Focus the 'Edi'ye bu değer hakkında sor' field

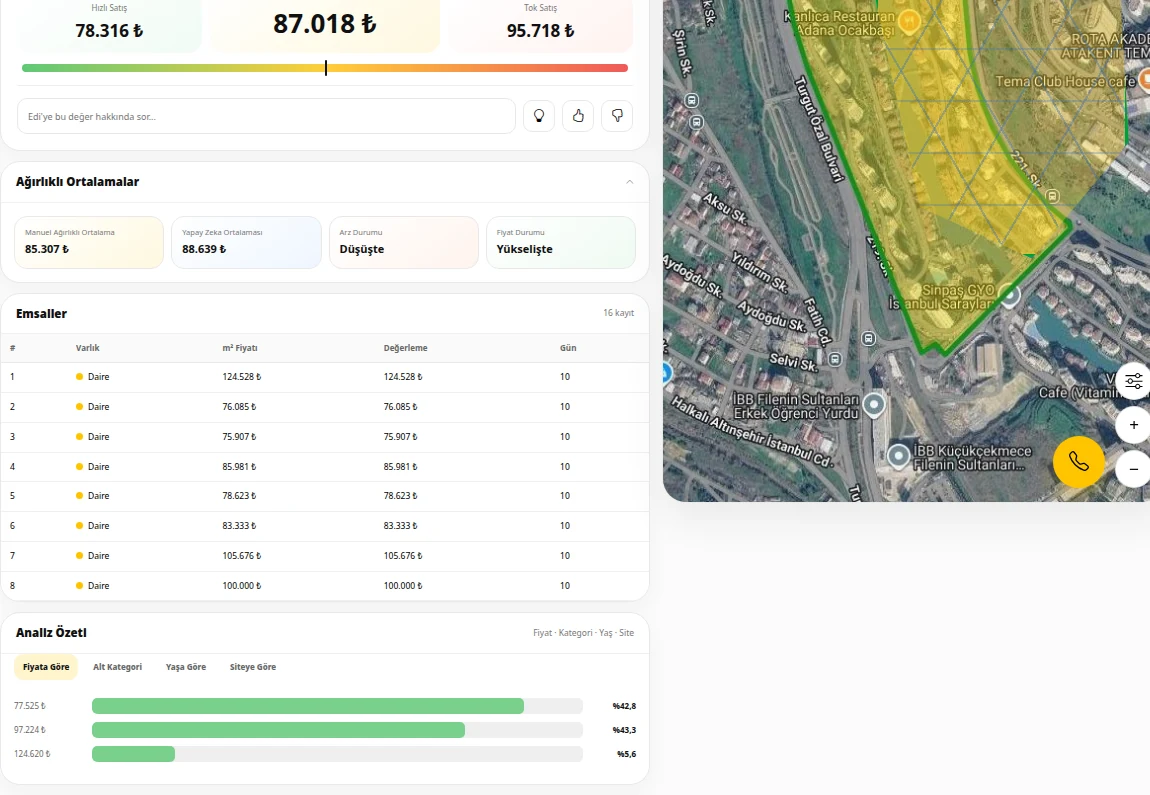tap(266, 117)
